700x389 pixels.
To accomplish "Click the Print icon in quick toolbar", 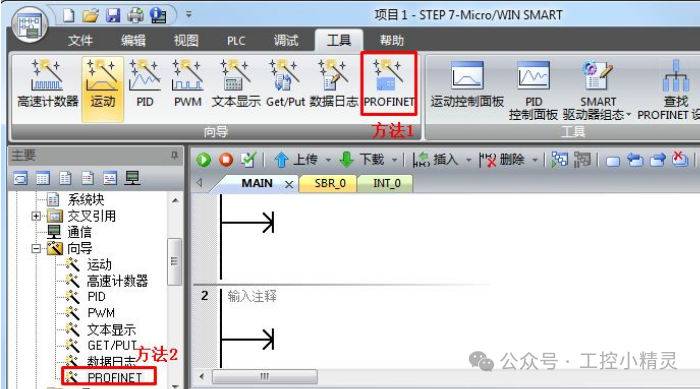I will (x=135, y=16).
